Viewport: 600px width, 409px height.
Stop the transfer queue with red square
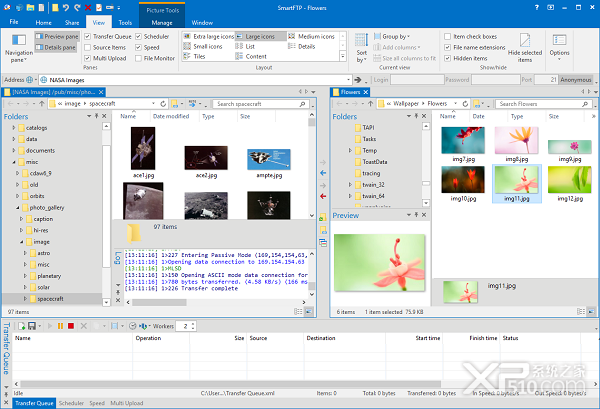pyautogui.click(x=71, y=326)
